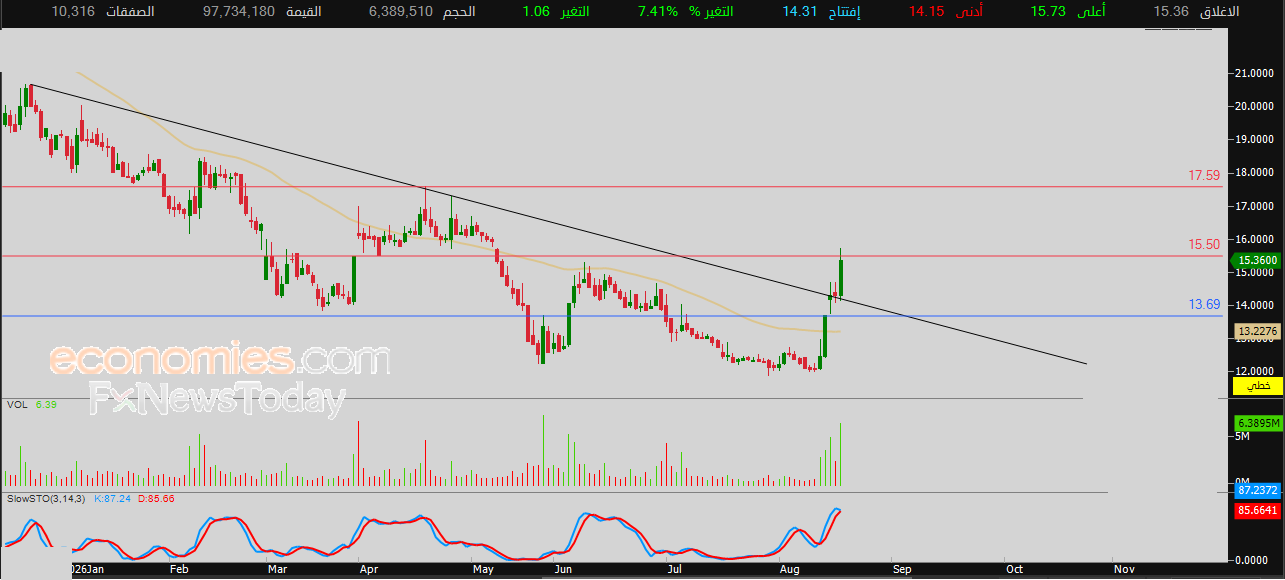Viewport: 1285px width, 580px height.
Task: Click the 13.2276 moving average price tag
Action: tap(1257, 331)
